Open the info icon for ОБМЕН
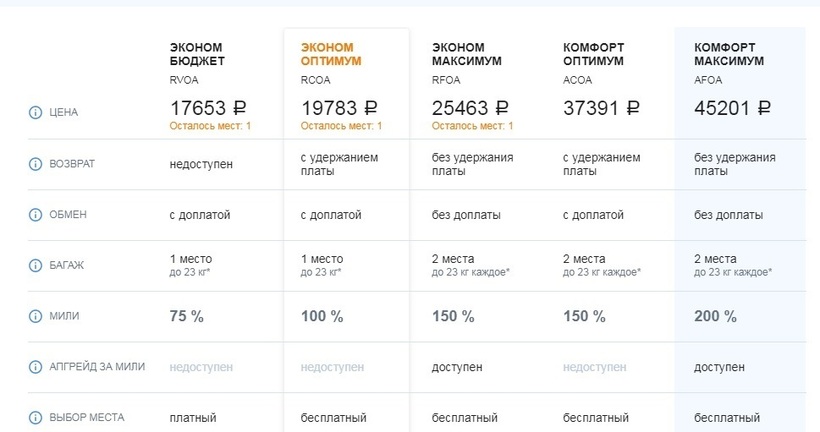The width and height of the screenshot is (820, 432). point(35,215)
